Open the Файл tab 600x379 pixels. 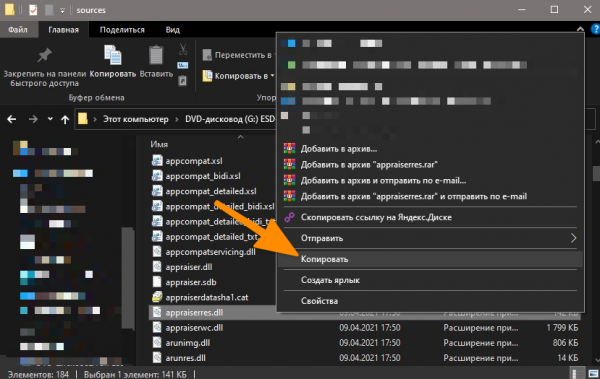(x=18, y=29)
